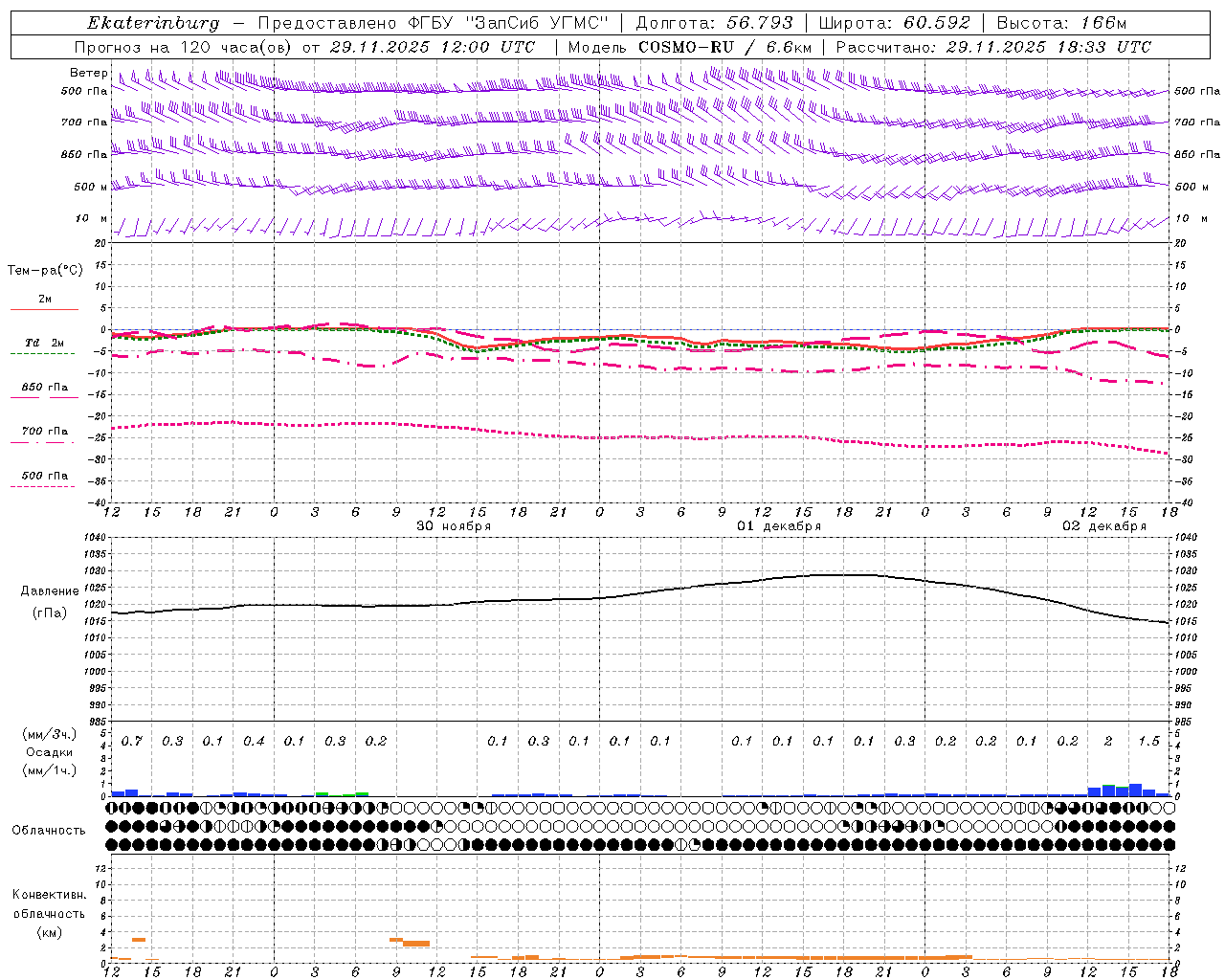Click the '700 гПа' temperature legend entry
Image resolution: width=1225 pixels, height=980 pixels.
pos(45,432)
